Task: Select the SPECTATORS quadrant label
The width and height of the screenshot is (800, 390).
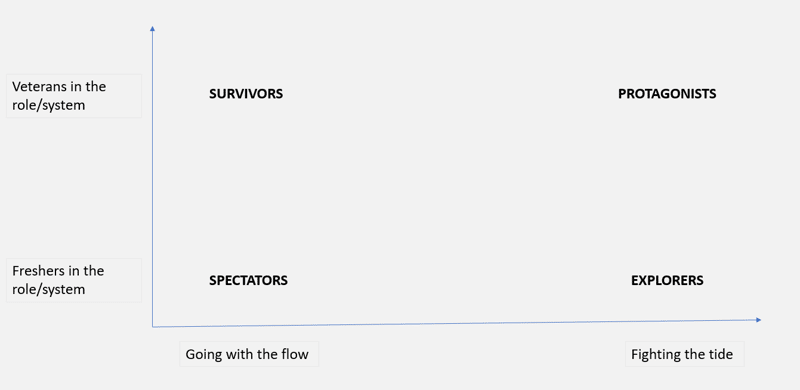Action: (x=248, y=280)
